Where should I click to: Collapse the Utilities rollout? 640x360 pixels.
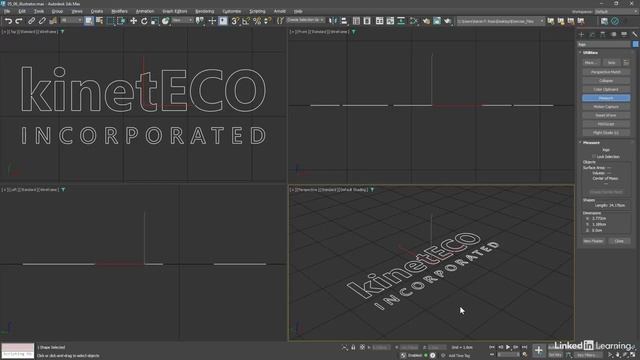click(x=591, y=53)
